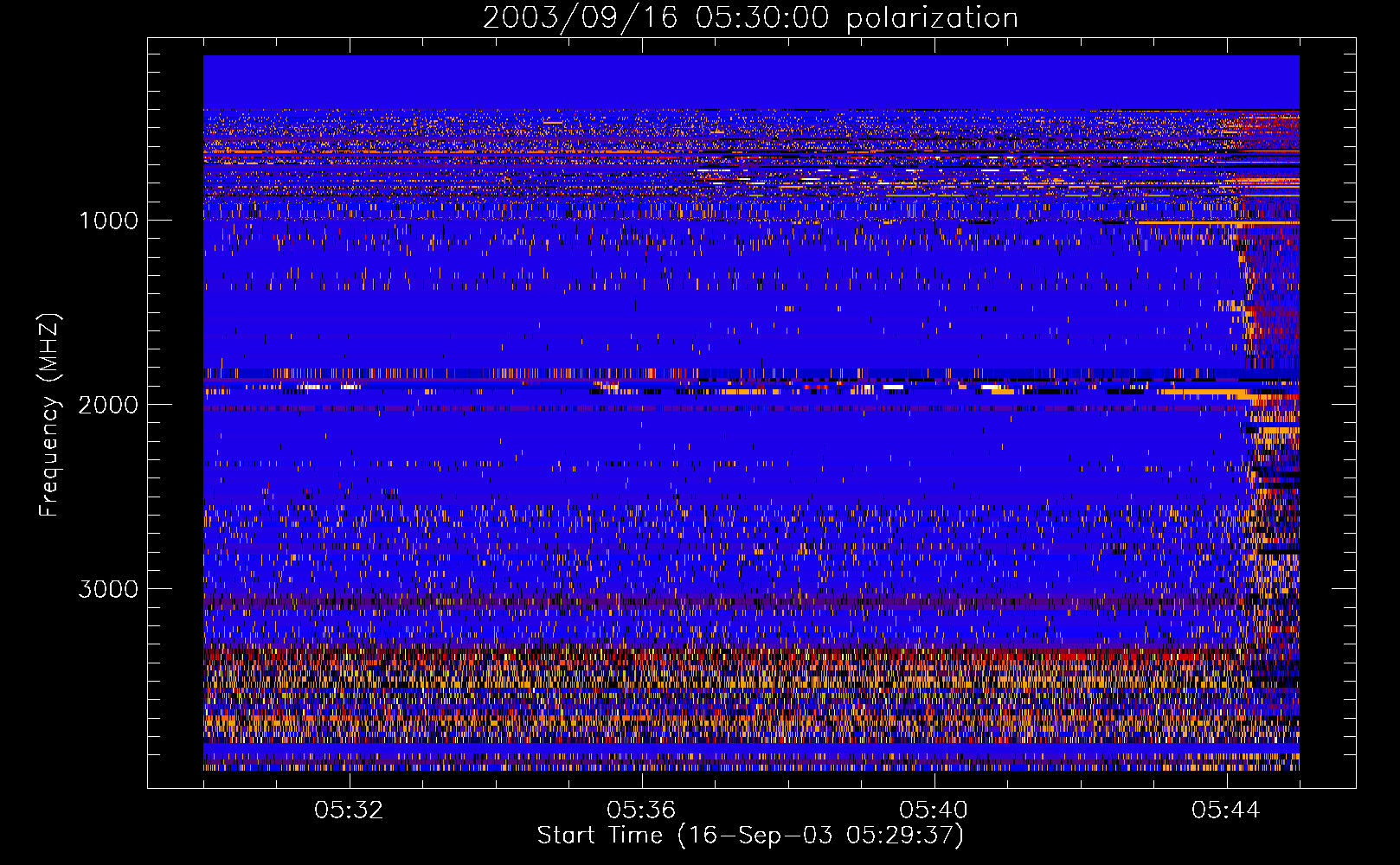The height and width of the screenshot is (865, 1400).
Task: Click the 'Start Time (16-Sep-03 05:29:37)' label
Action: click(750, 836)
